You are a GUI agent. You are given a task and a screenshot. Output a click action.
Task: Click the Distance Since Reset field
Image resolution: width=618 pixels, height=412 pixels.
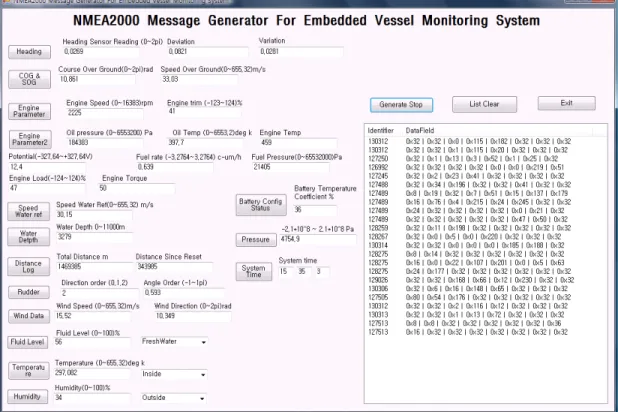point(174,267)
